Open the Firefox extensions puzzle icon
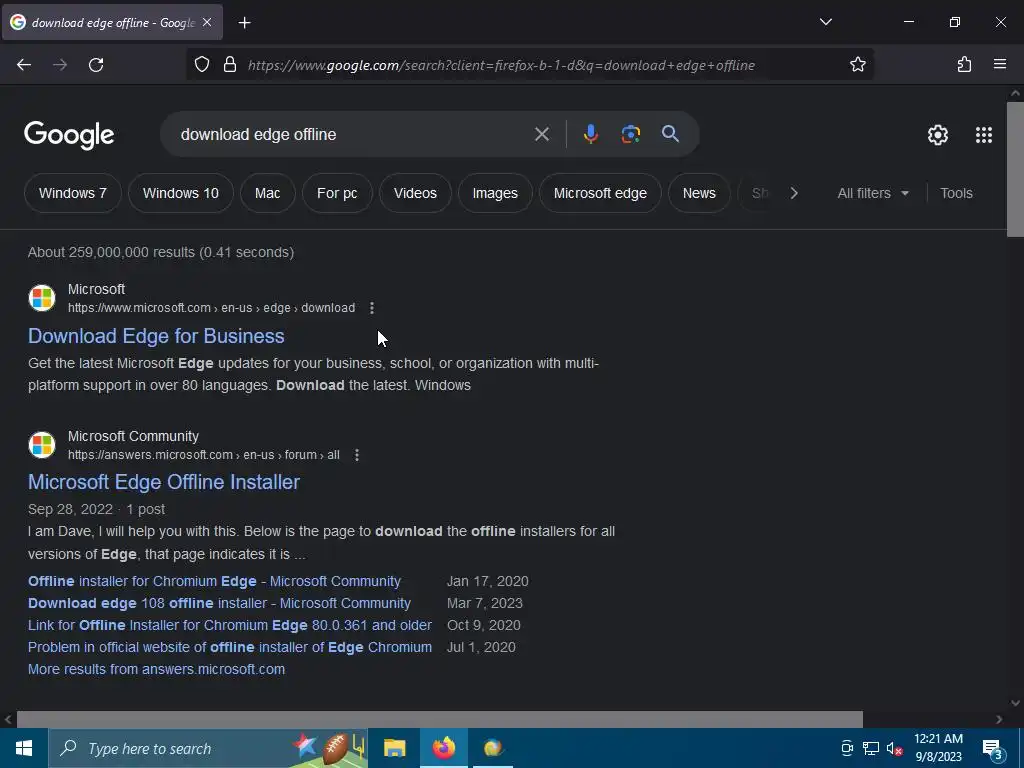1024x768 pixels. (964, 64)
